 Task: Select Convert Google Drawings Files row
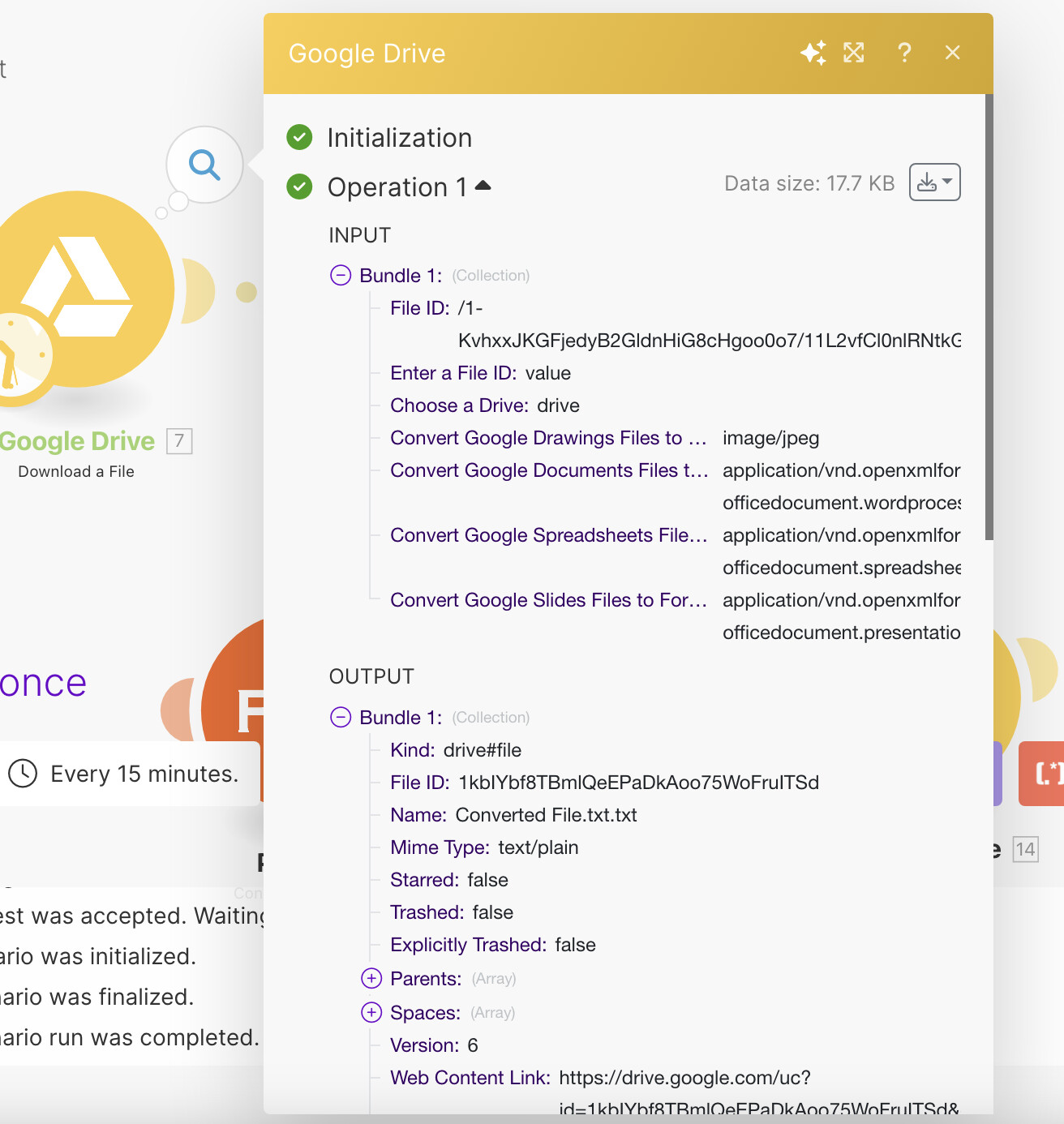[x=604, y=438]
